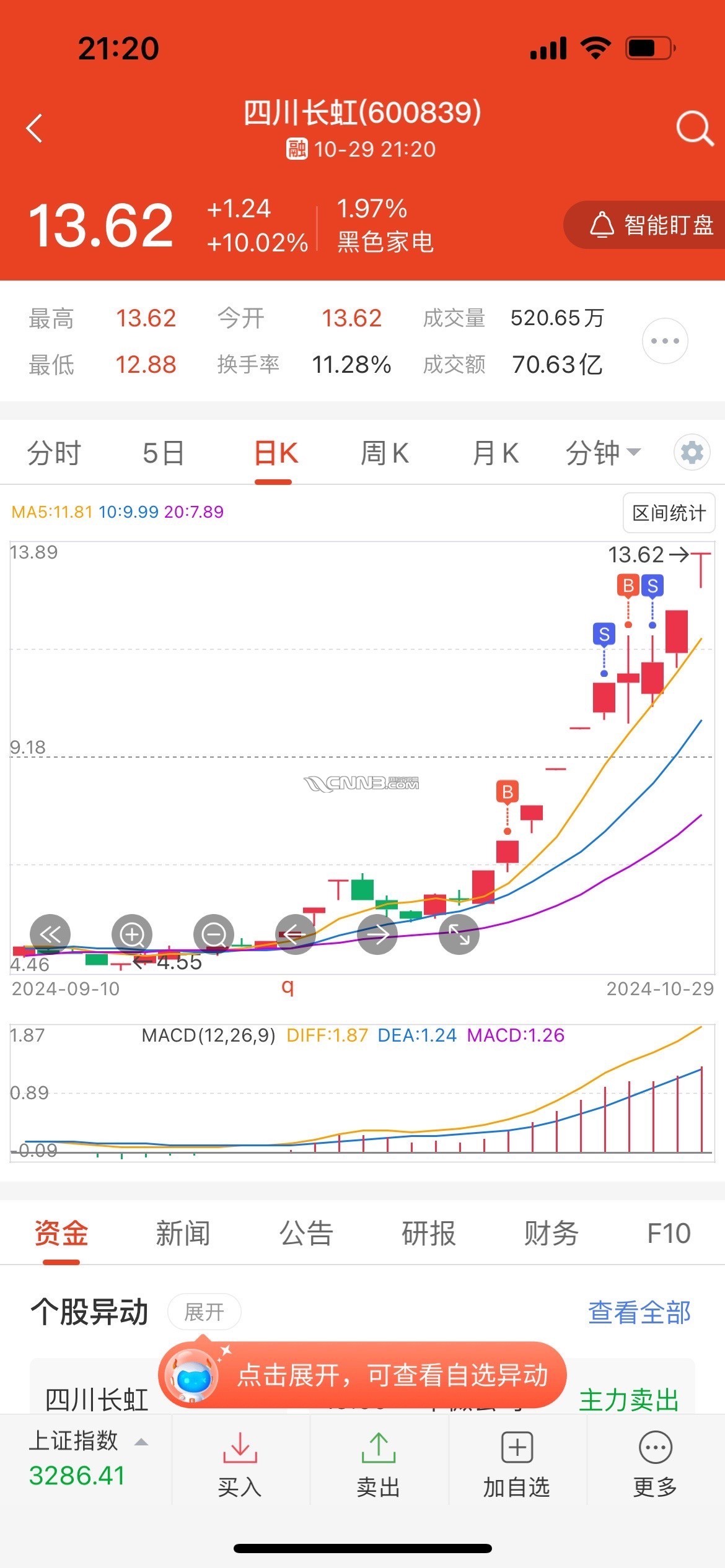The image size is (725, 1568).
Task: Tap the 2024-10-29 chart end date
Action: click(660, 989)
